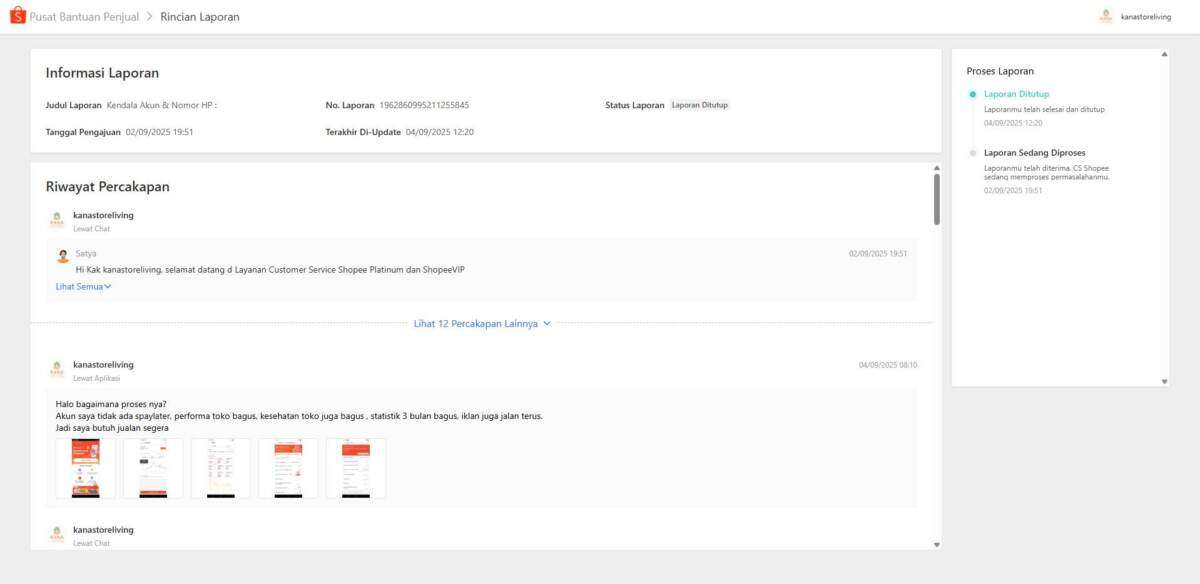The image size is (1200, 584).
Task: Click the gray Laporan Sedang Diproses dot
Action: point(972,153)
